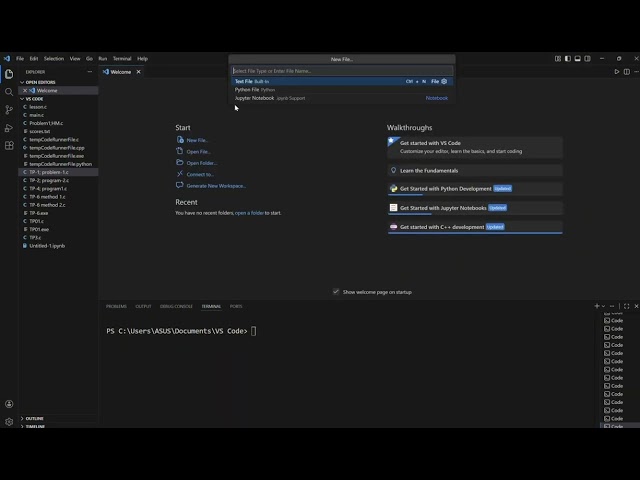Click the Open Folder icon under Start

[x=180, y=162]
